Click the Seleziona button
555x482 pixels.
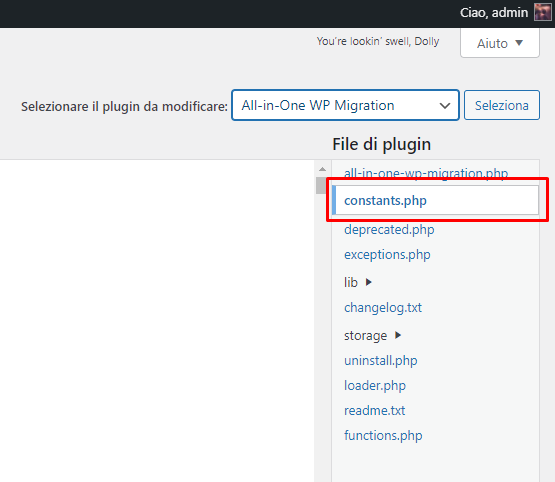(502, 105)
